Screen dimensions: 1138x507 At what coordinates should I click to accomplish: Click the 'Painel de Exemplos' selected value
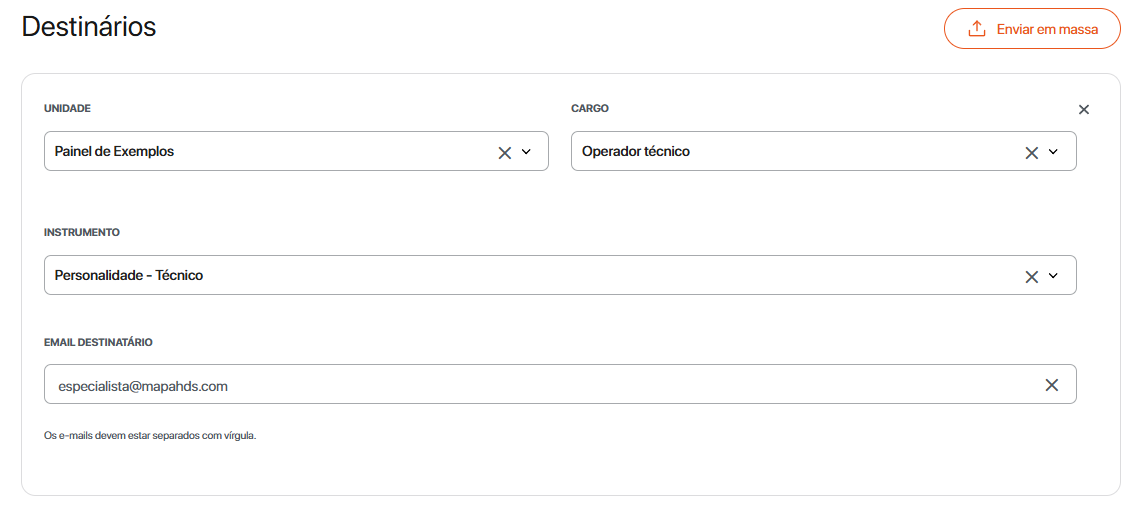[114, 152]
